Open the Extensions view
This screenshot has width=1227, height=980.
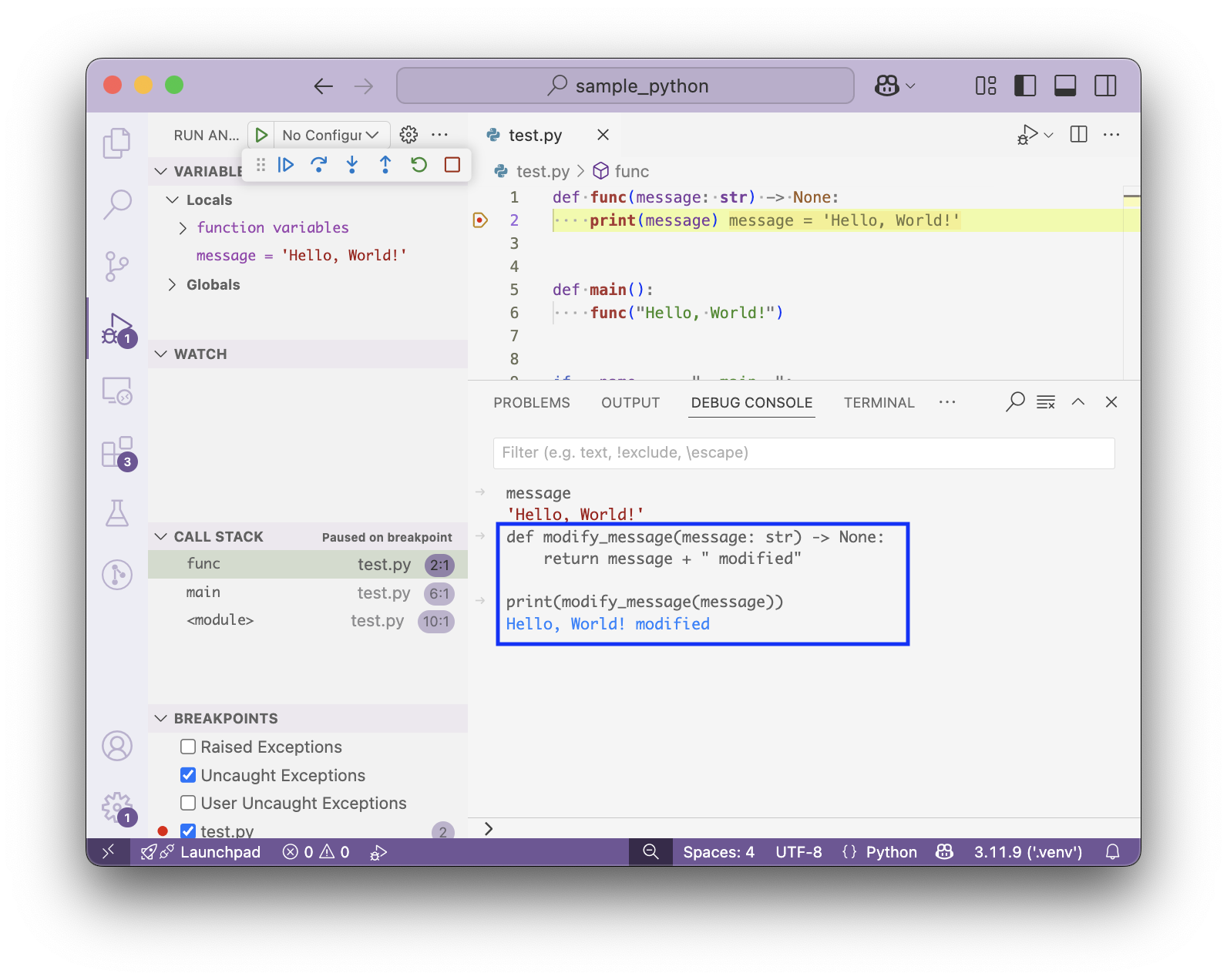[x=117, y=452]
